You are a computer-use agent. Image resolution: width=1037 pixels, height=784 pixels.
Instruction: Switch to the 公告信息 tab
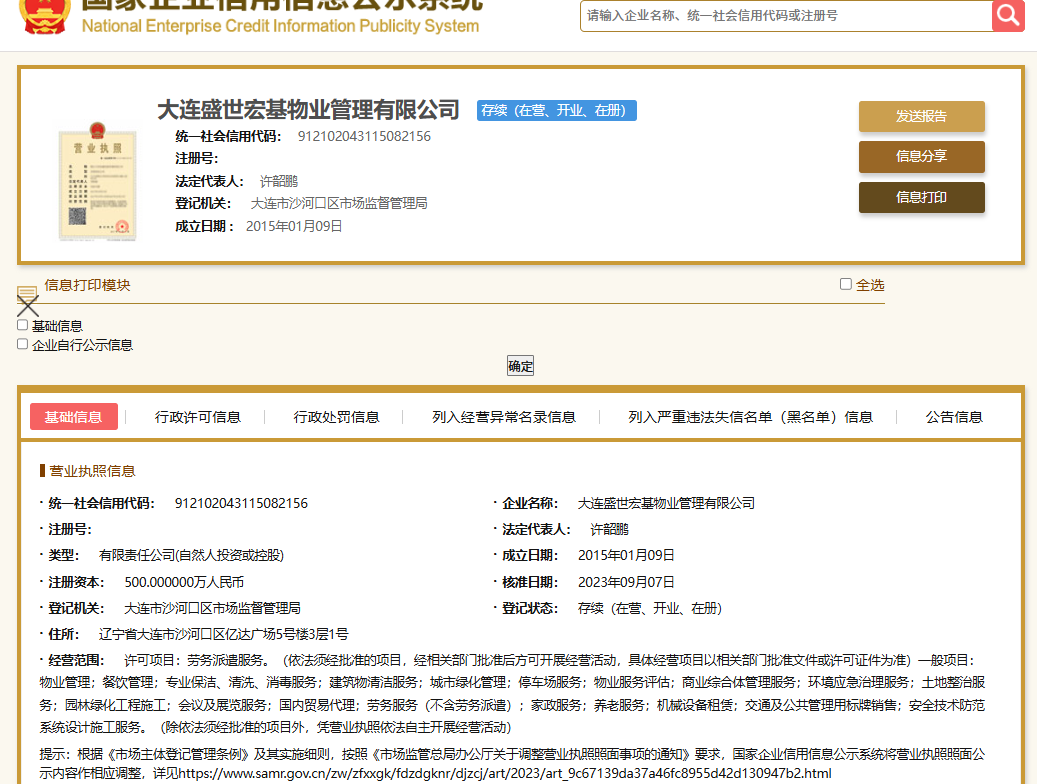(954, 417)
